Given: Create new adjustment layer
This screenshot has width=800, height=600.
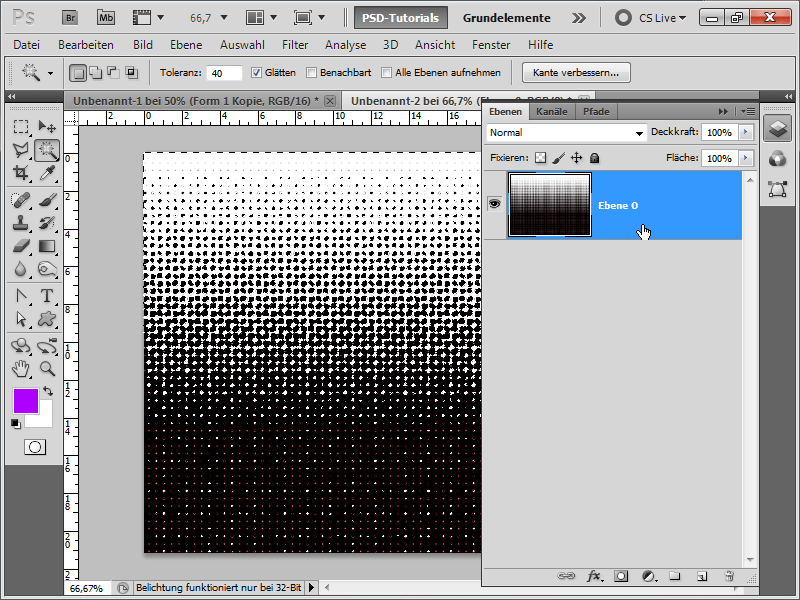Looking at the screenshot, I should (x=648, y=576).
